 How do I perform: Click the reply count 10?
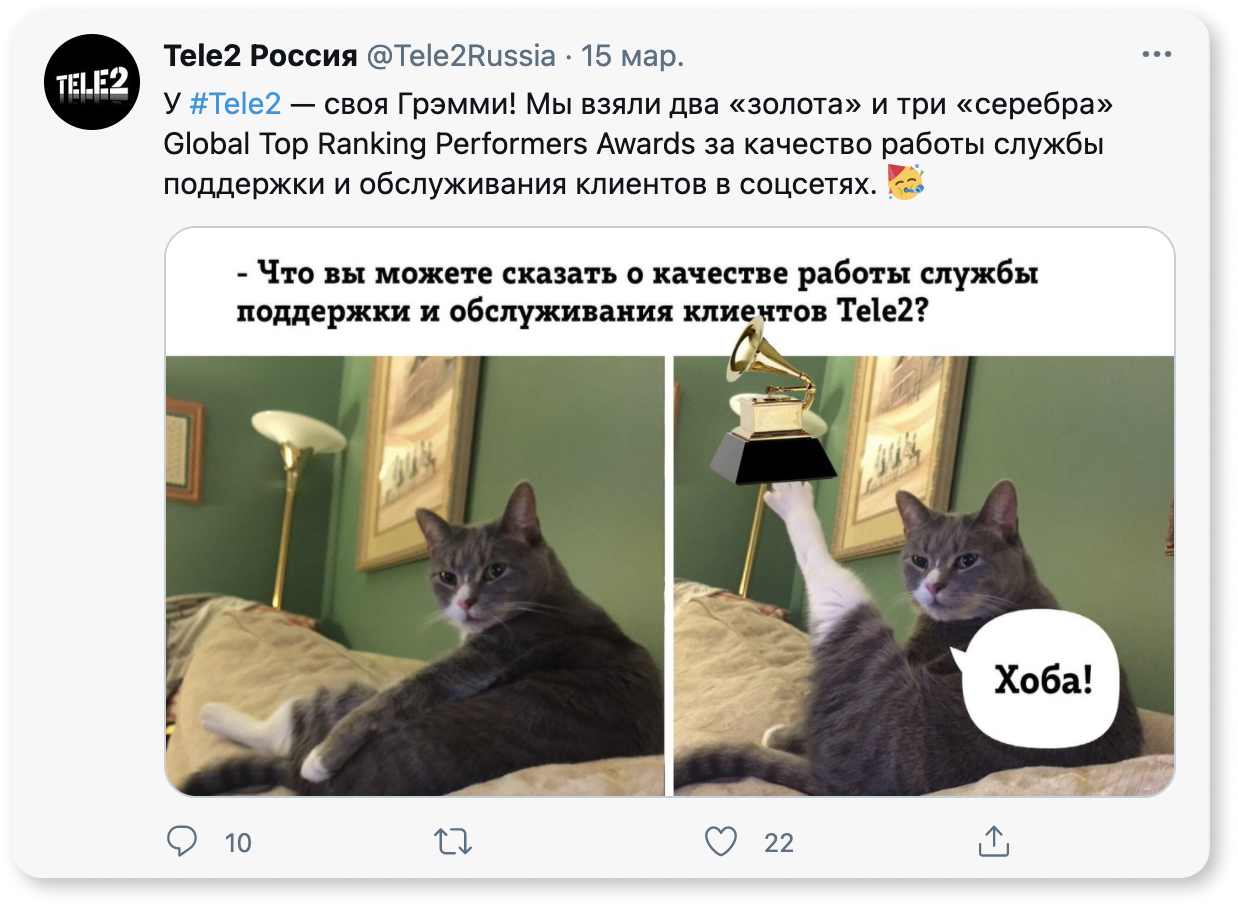click(238, 843)
